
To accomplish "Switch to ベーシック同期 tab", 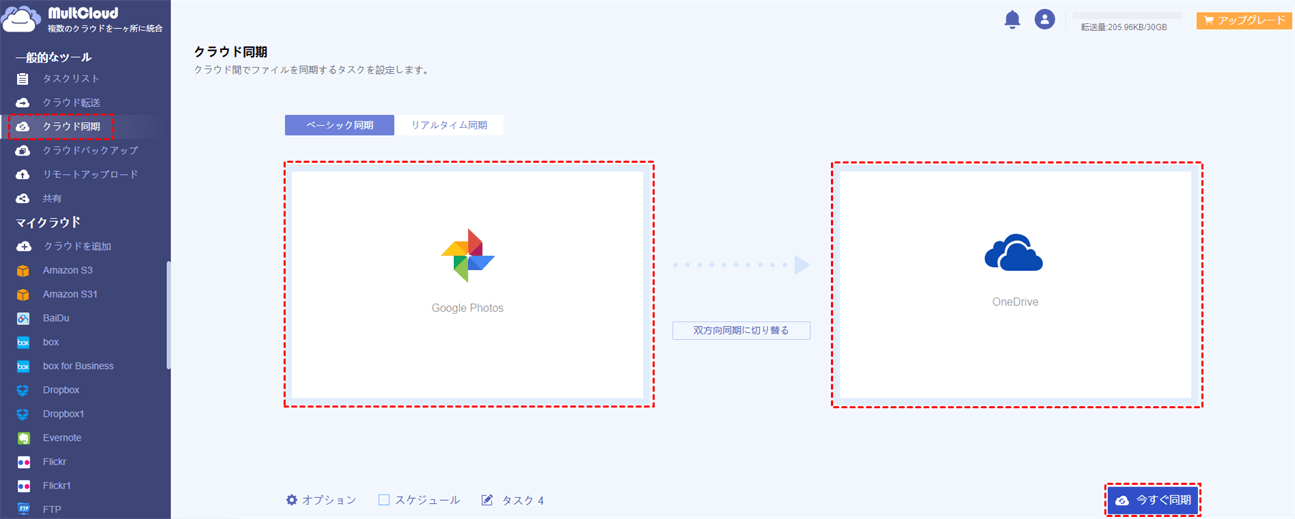I will click(340, 125).
